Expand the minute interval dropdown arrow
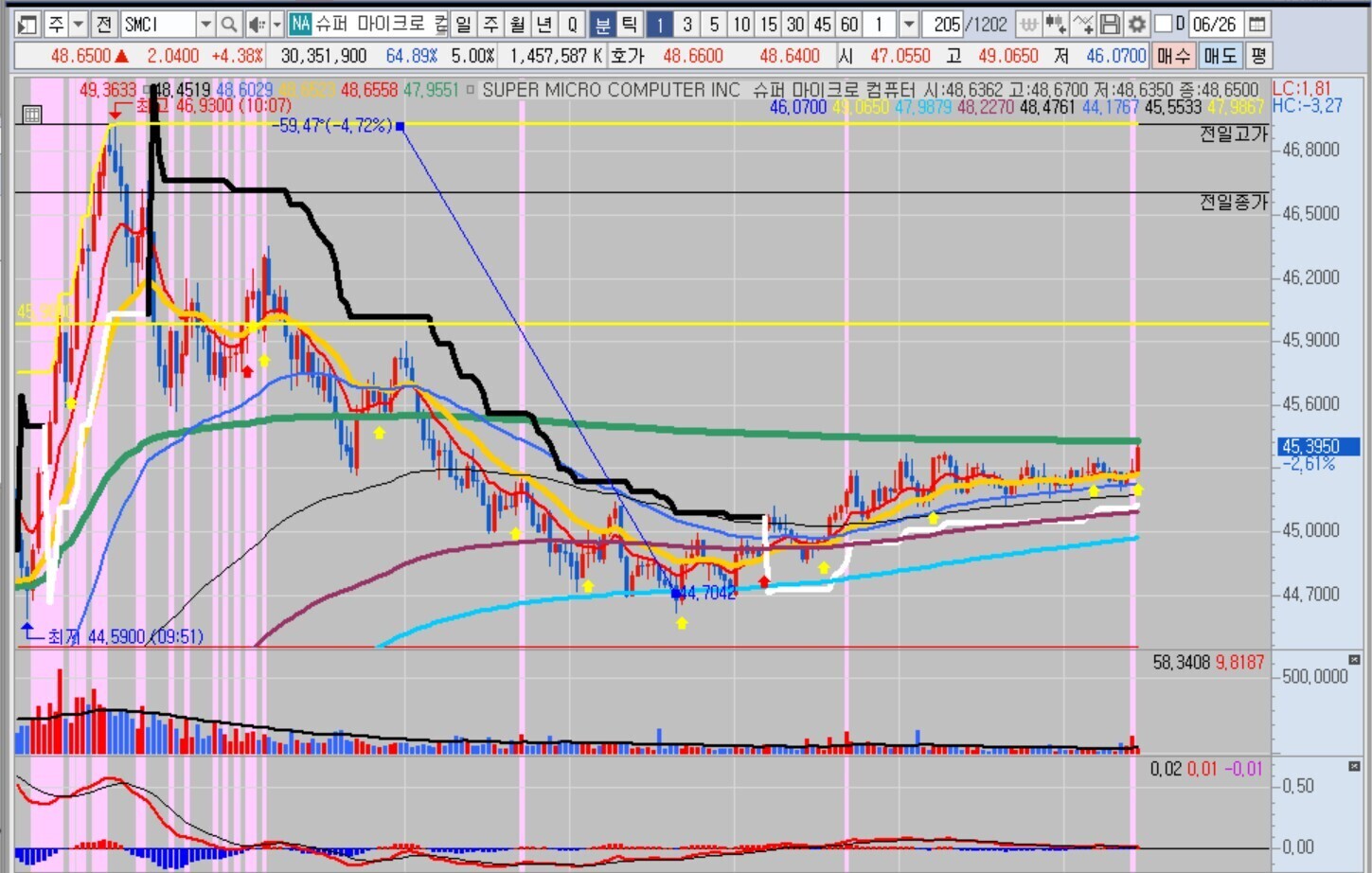This screenshot has height=873, width=1372. tap(909, 24)
